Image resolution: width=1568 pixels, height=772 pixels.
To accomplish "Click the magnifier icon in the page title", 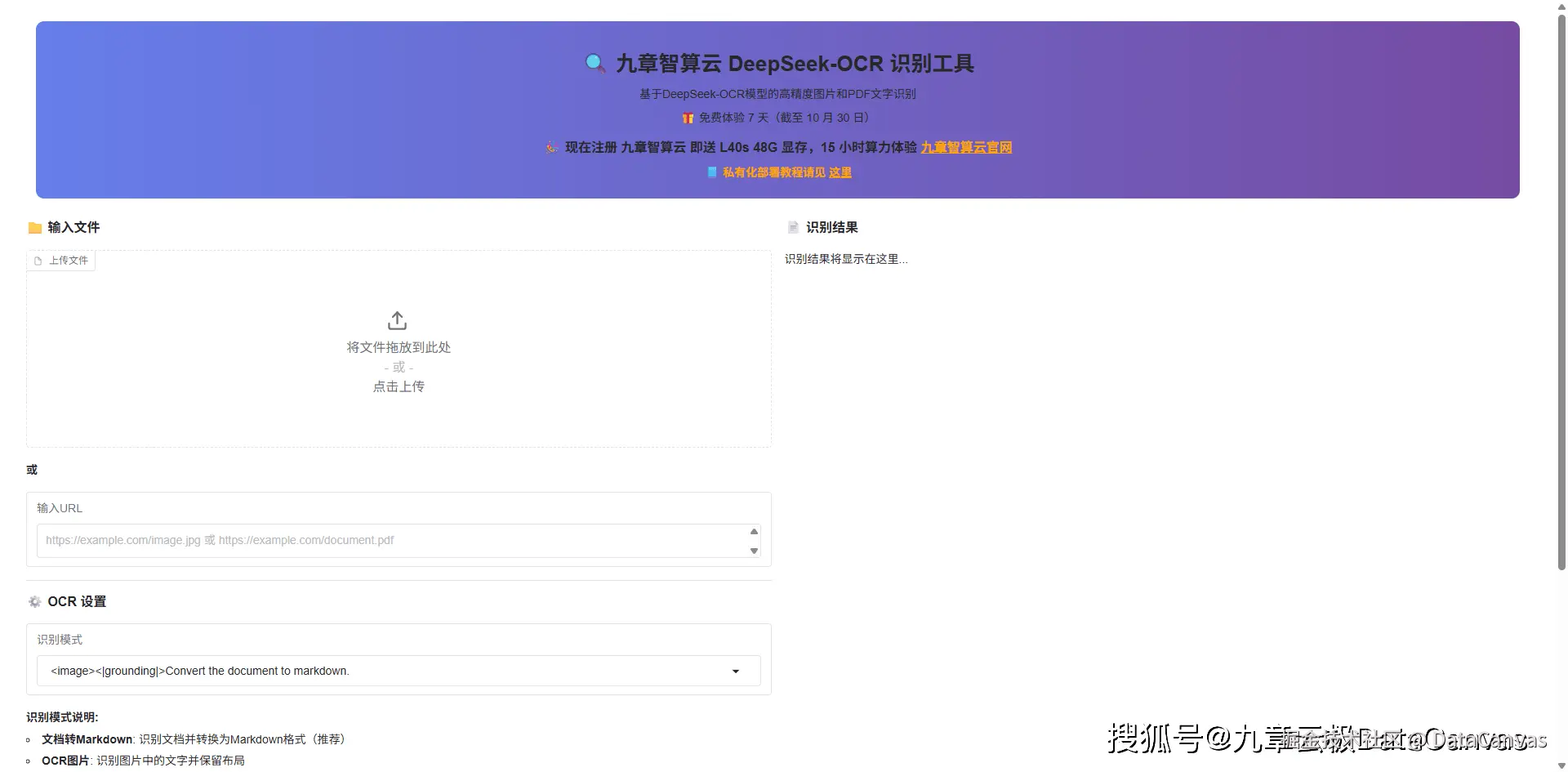I will [x=595, y=63].
